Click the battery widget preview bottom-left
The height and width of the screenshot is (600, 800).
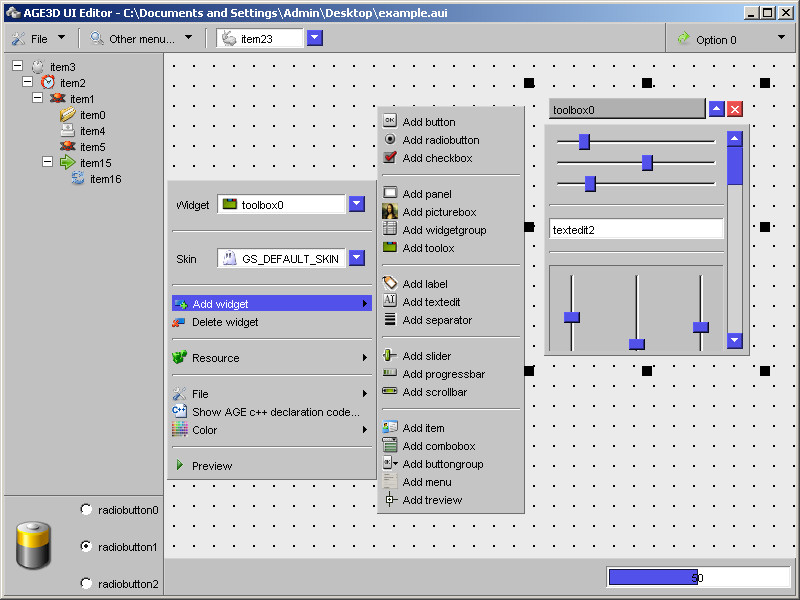[x=33, y=544]
